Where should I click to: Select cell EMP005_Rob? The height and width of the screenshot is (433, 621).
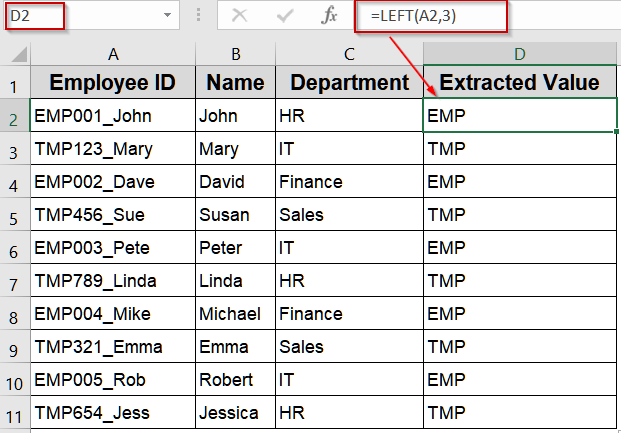click(x=113, y=379)
